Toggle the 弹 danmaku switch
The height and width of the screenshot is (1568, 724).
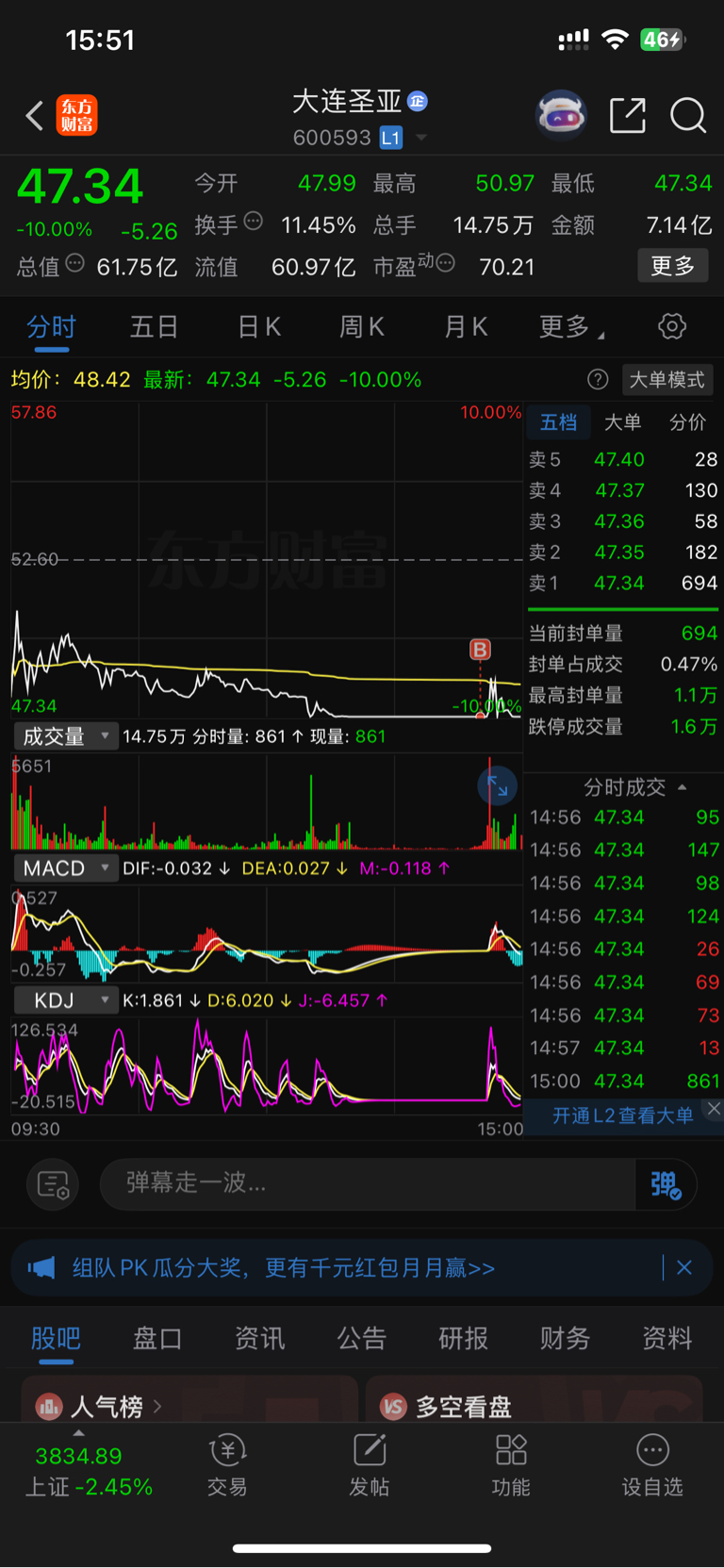point(666,1184)
